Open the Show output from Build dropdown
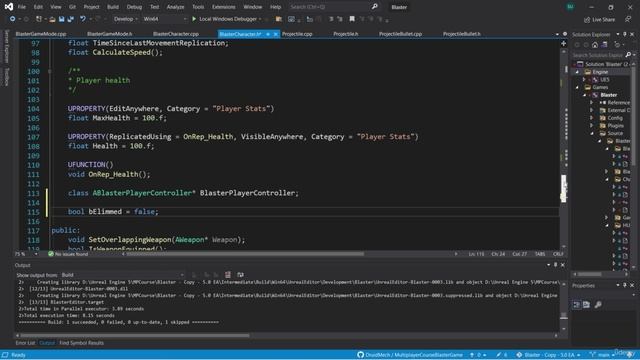 (x=122, y=275)
